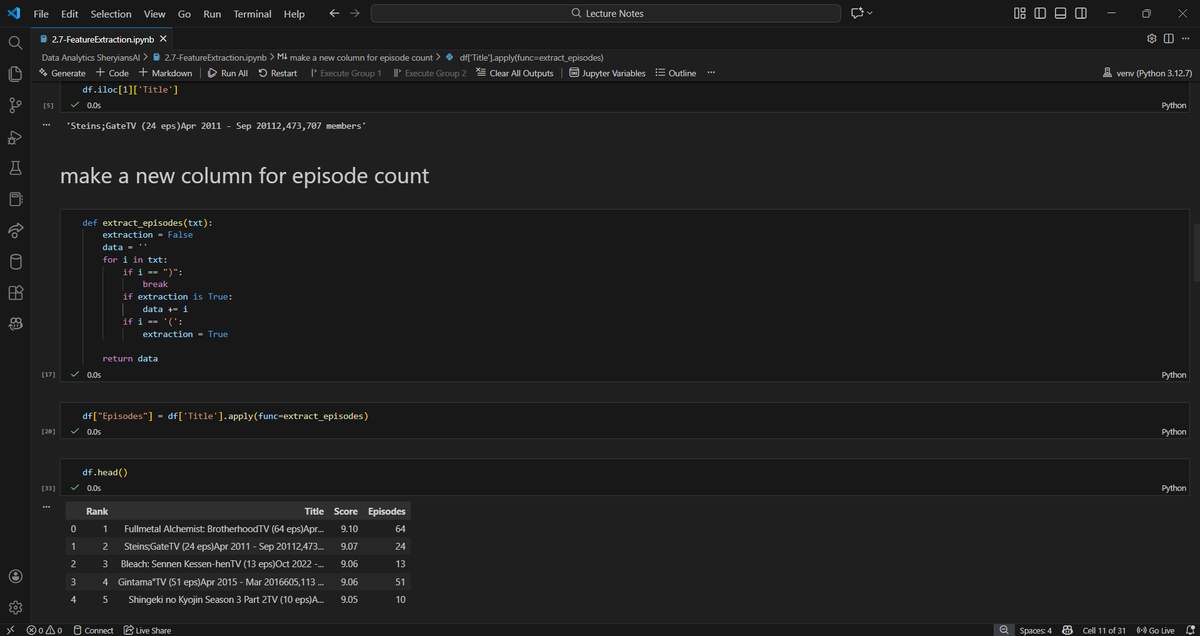The image size is (1200, 636).
Task: Click the Go Live status bar button
Action: point(1155,630)
